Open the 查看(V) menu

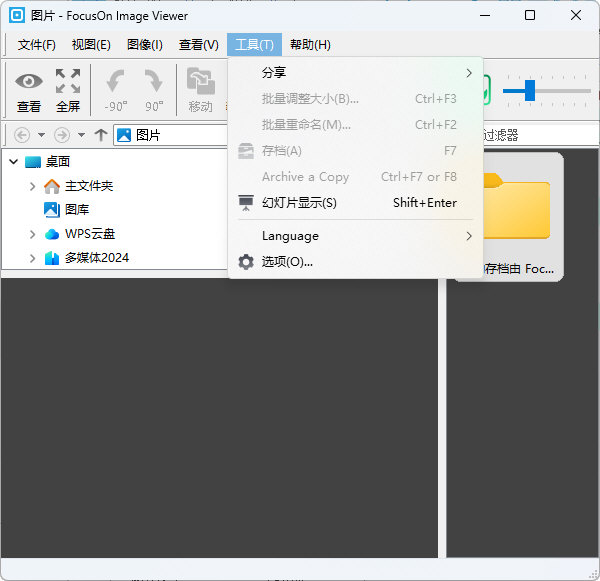point(199,45)
